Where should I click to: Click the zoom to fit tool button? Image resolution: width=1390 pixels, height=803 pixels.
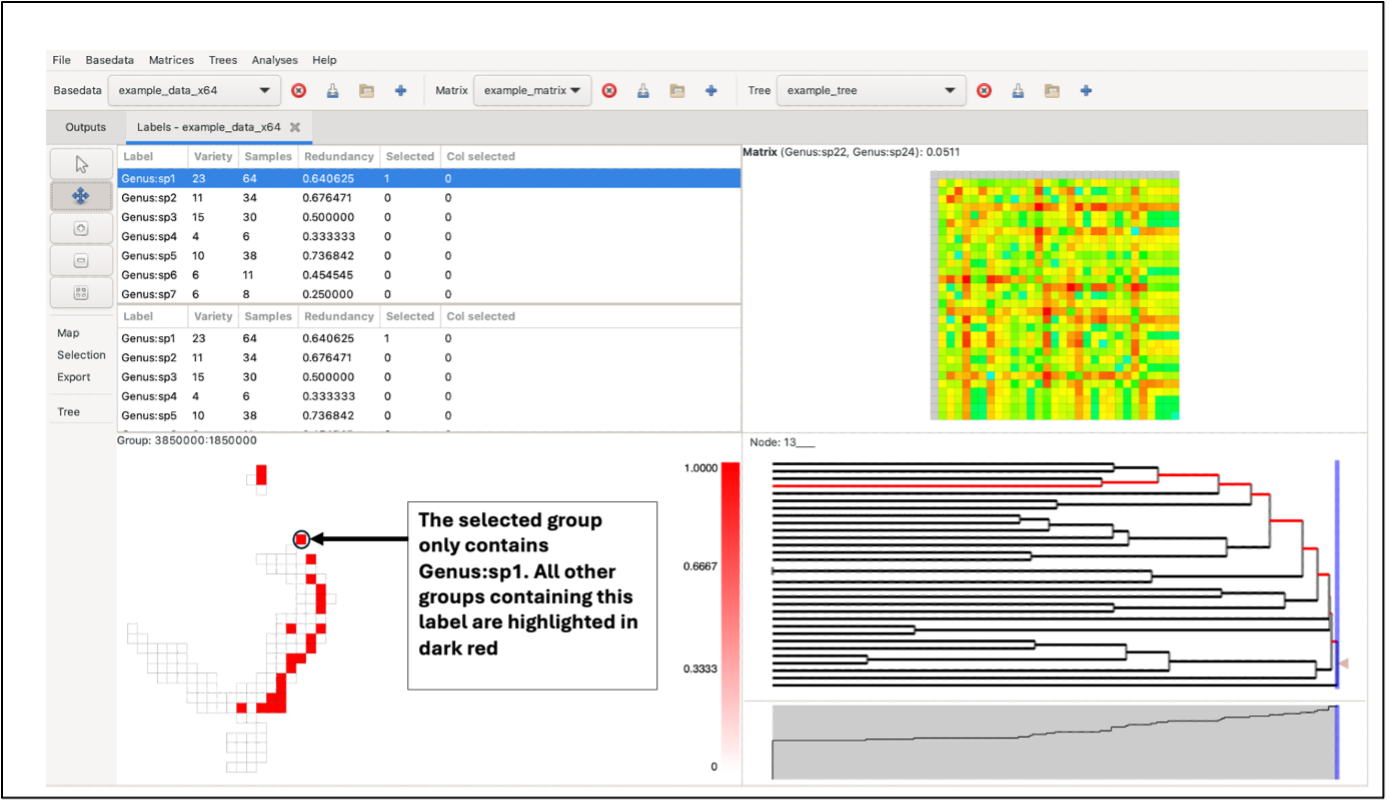coord(81,293)
